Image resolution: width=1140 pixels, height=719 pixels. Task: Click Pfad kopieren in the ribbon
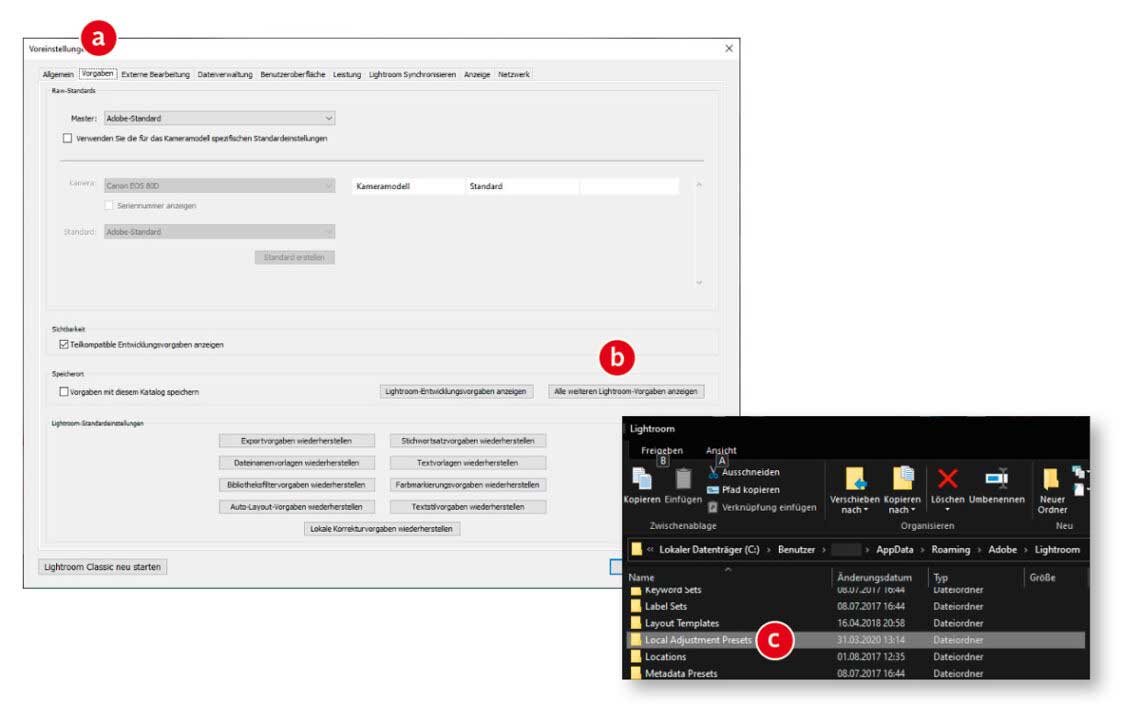pos(744,490)
